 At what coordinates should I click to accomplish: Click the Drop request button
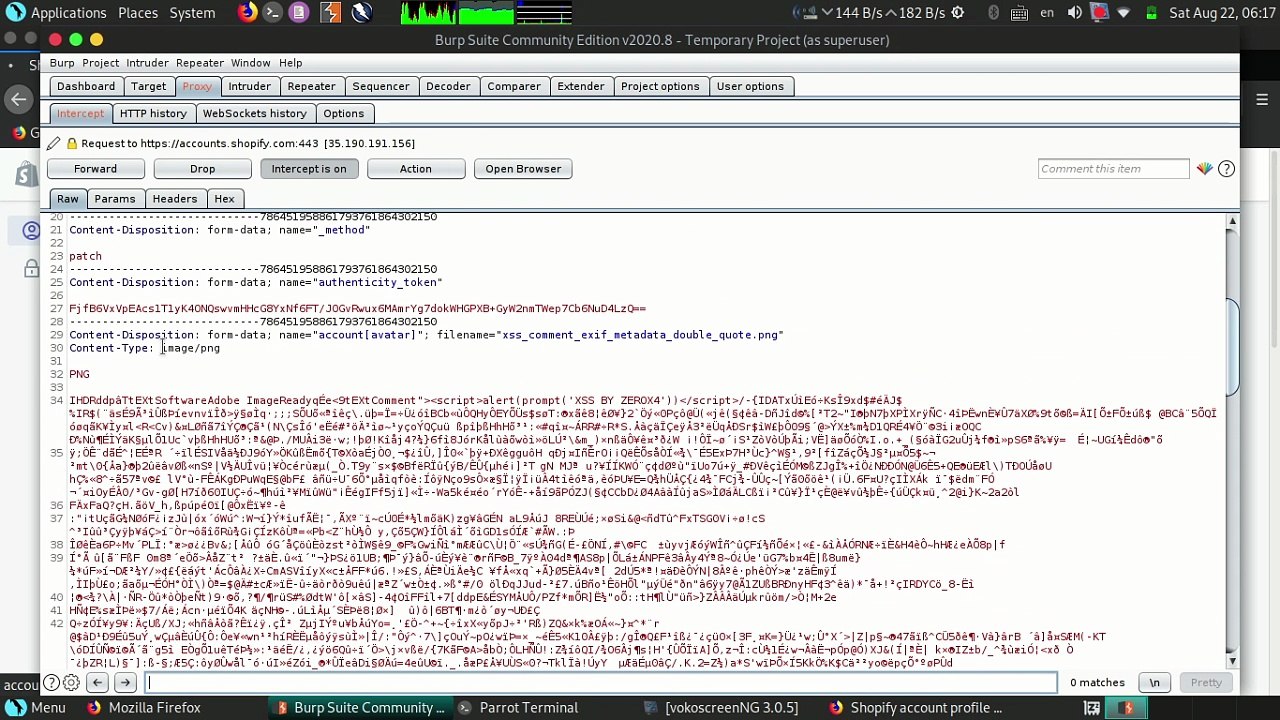[x=202, y=169]
